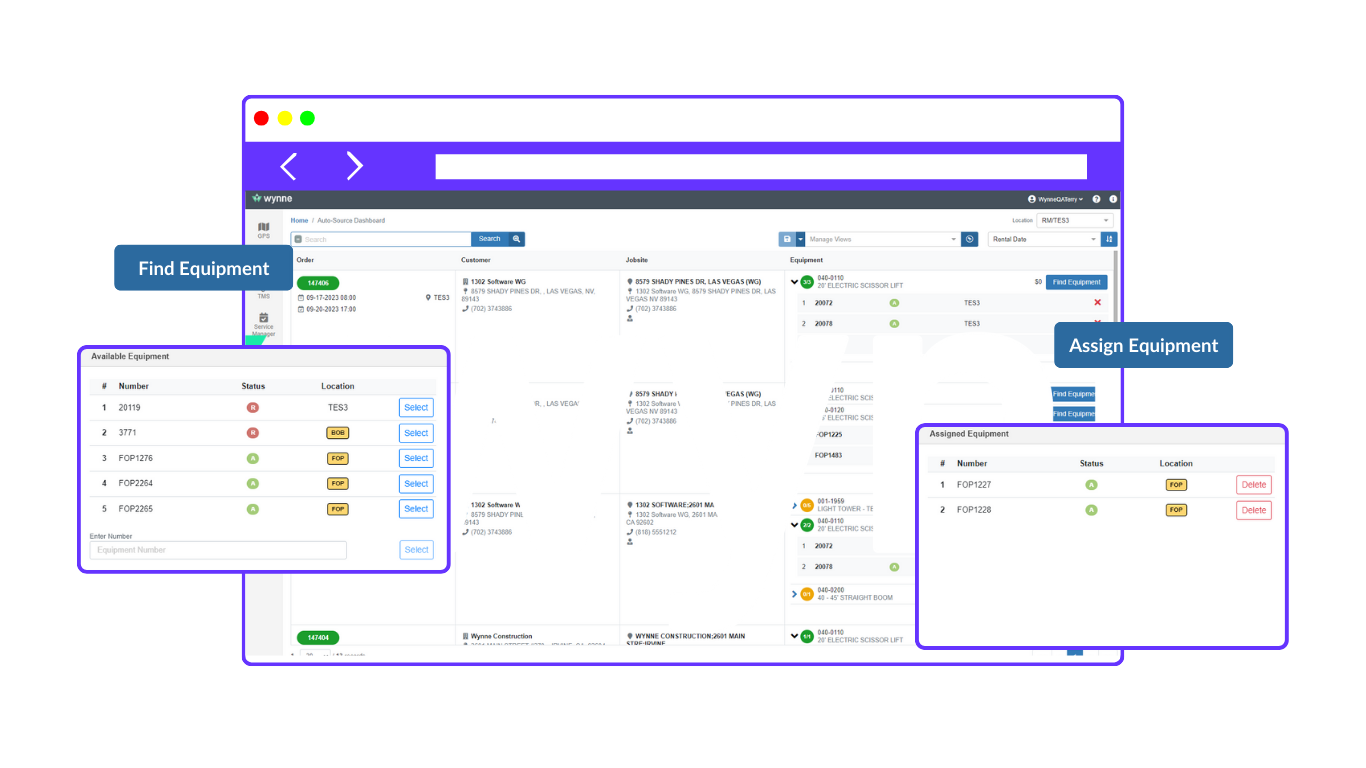Open Service Manager from the sidebar
Image resolution: width=1366 pixels, height=768 pixels.
pos(263,320)
